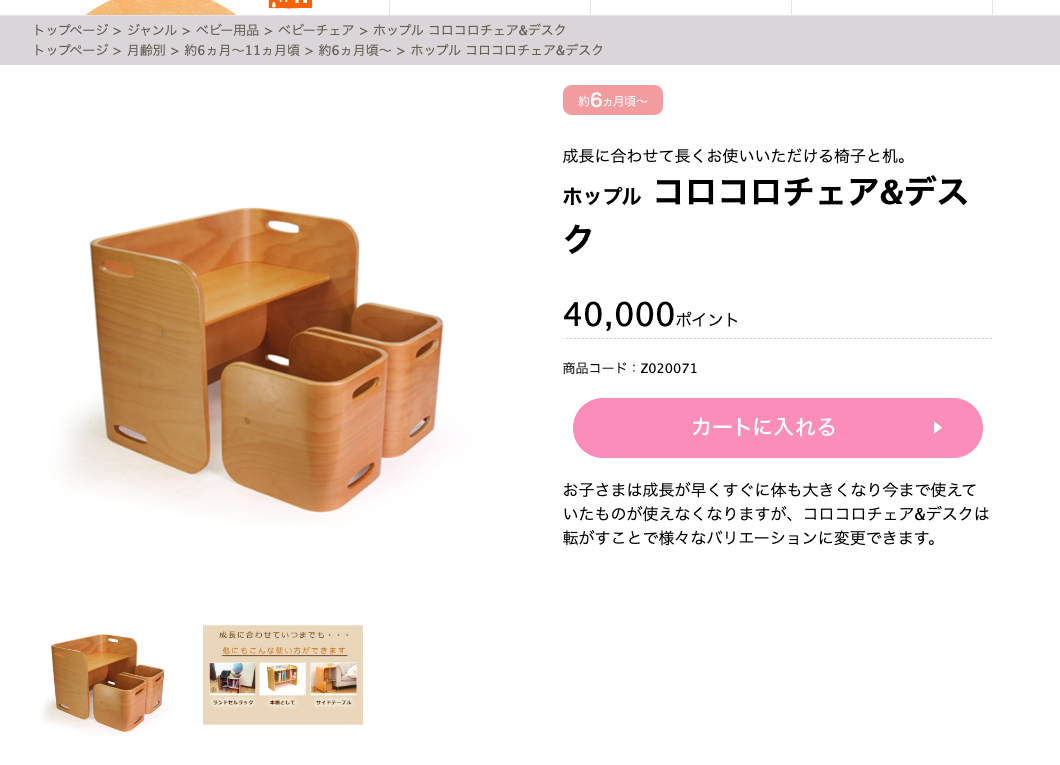1060x765 pixels.
Task: Open トップページ link in first breadcrumb row
Action: click(70, 30)
